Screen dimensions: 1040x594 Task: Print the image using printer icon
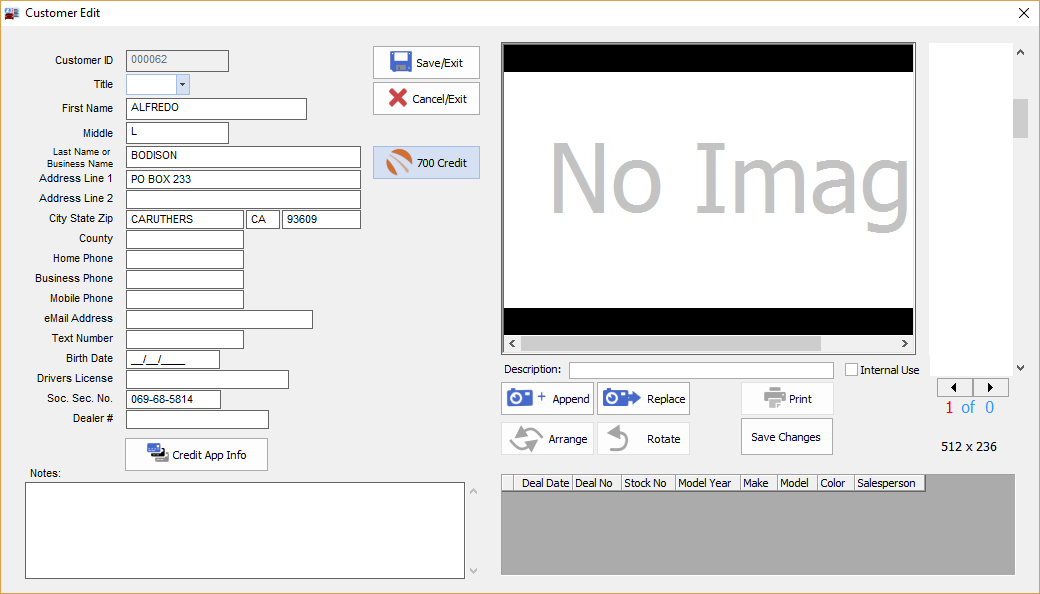[x=775, y=398]
